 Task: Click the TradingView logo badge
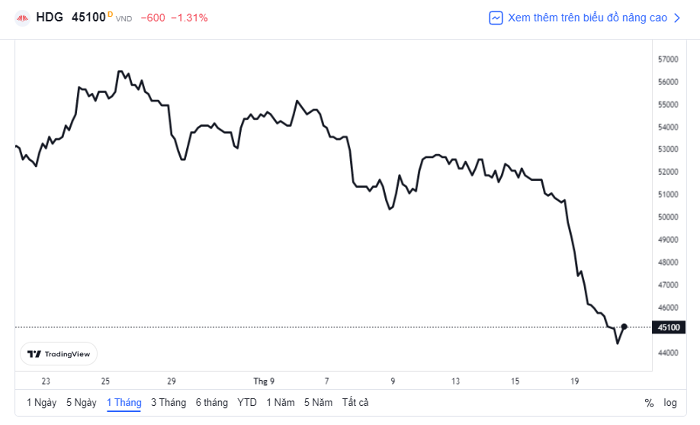coord(59,354)
